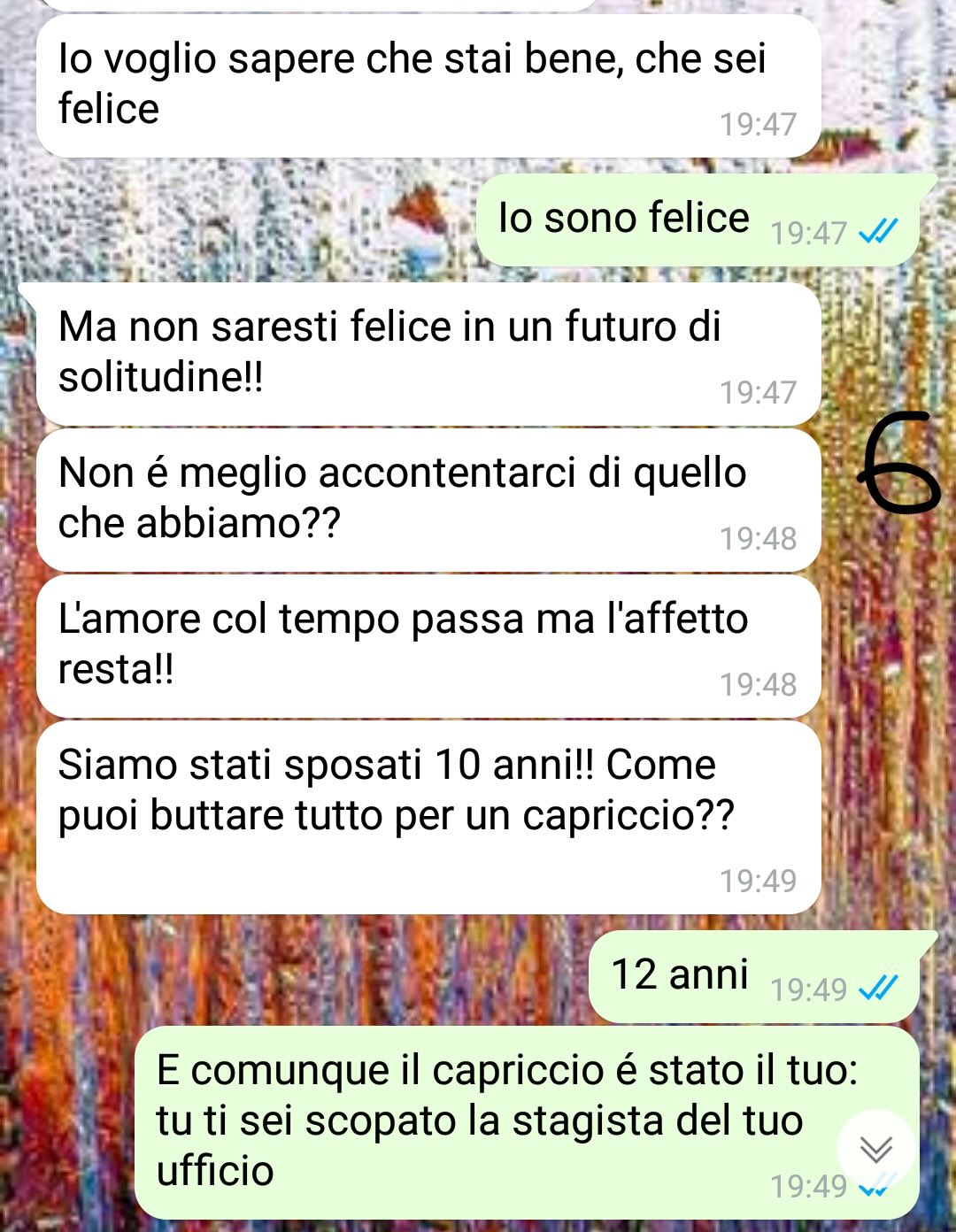Click the 19:47 timestamp on 'Io sono felice'
Image resolution: width=956 pixels, height=1232 pixels.
point(809,233)
